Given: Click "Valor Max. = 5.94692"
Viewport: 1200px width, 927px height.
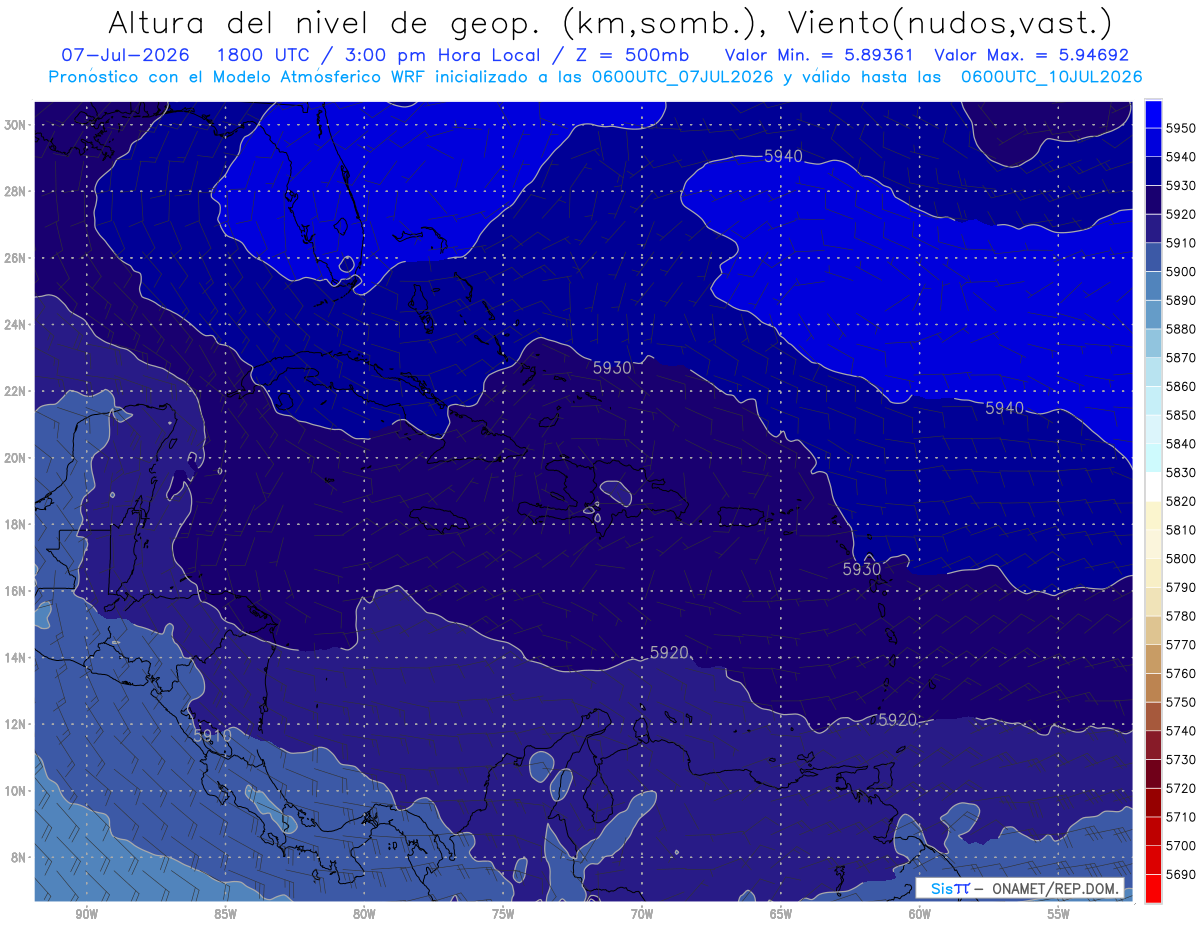Looking at the screenshot, I should 1031,55.
